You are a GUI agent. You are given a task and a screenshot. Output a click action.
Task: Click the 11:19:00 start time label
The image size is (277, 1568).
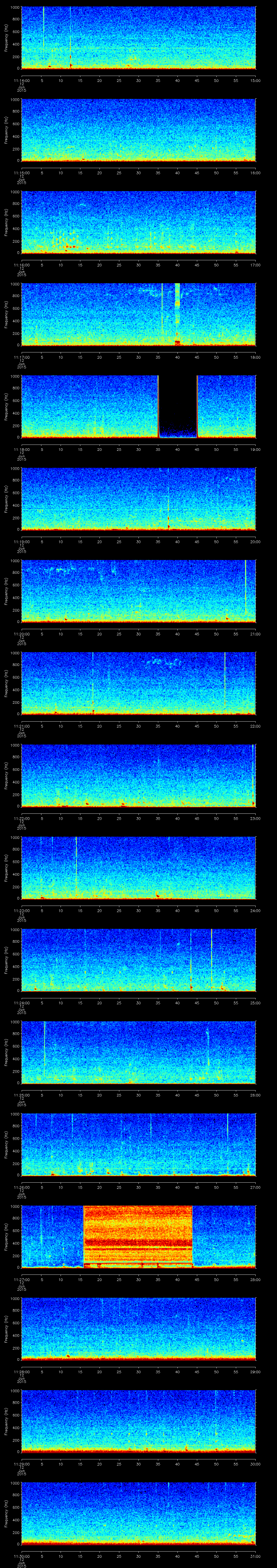point(21,542)
